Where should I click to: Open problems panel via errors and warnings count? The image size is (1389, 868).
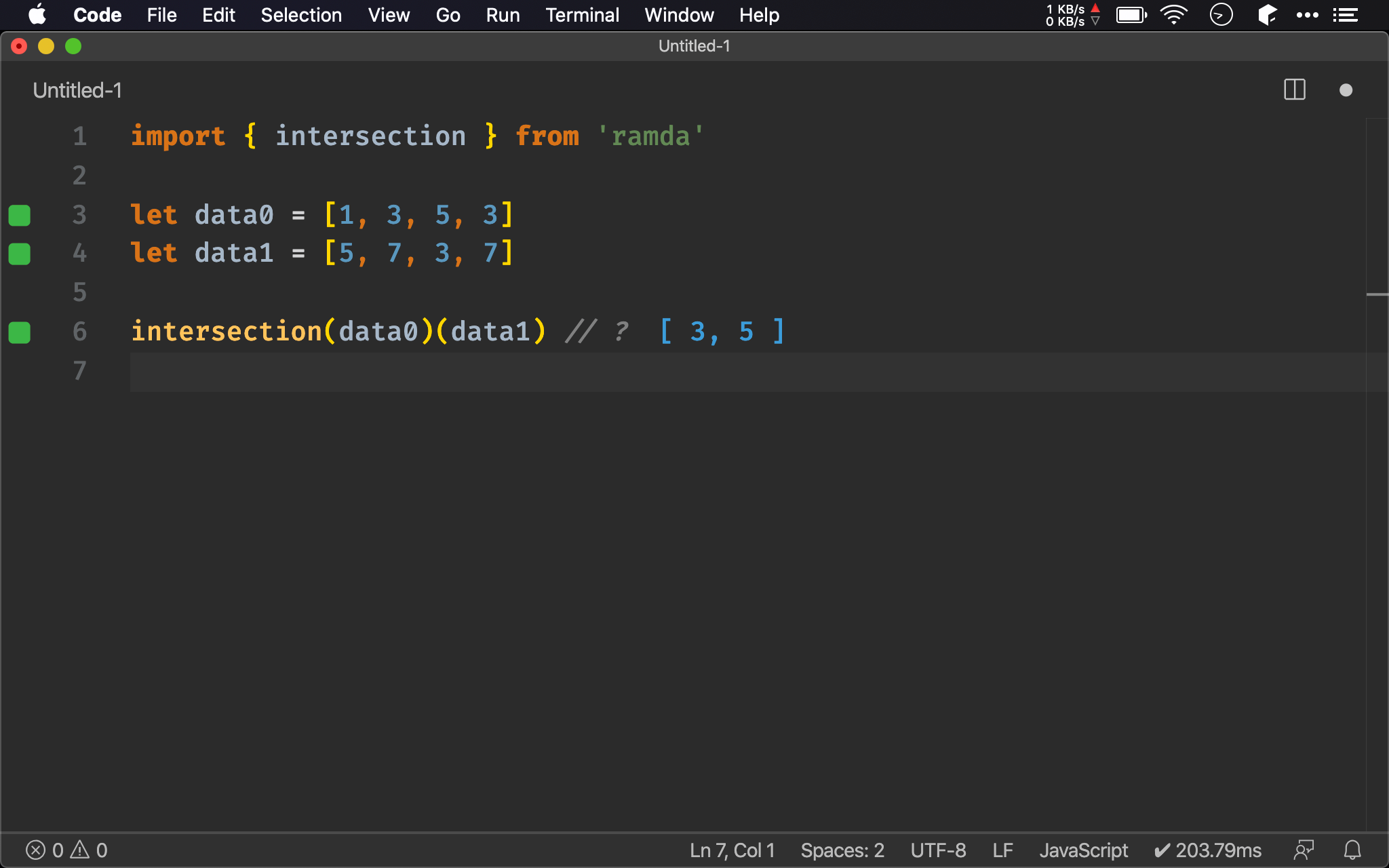tap(66, 850)
